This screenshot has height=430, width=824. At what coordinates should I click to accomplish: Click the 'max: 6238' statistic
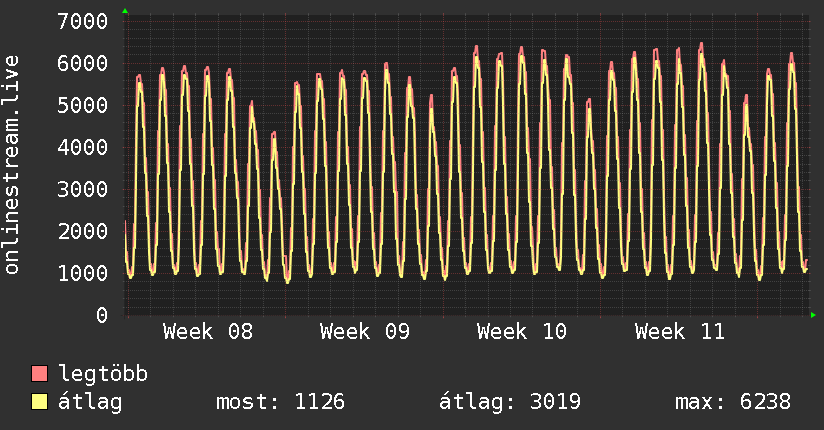[733, 402]
